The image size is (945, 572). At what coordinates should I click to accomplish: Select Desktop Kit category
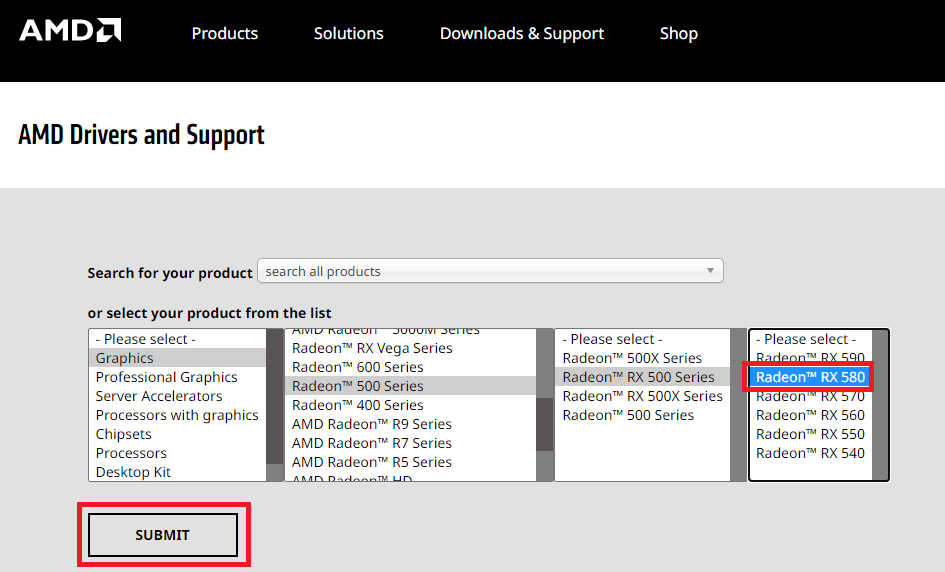click(177, 472)
